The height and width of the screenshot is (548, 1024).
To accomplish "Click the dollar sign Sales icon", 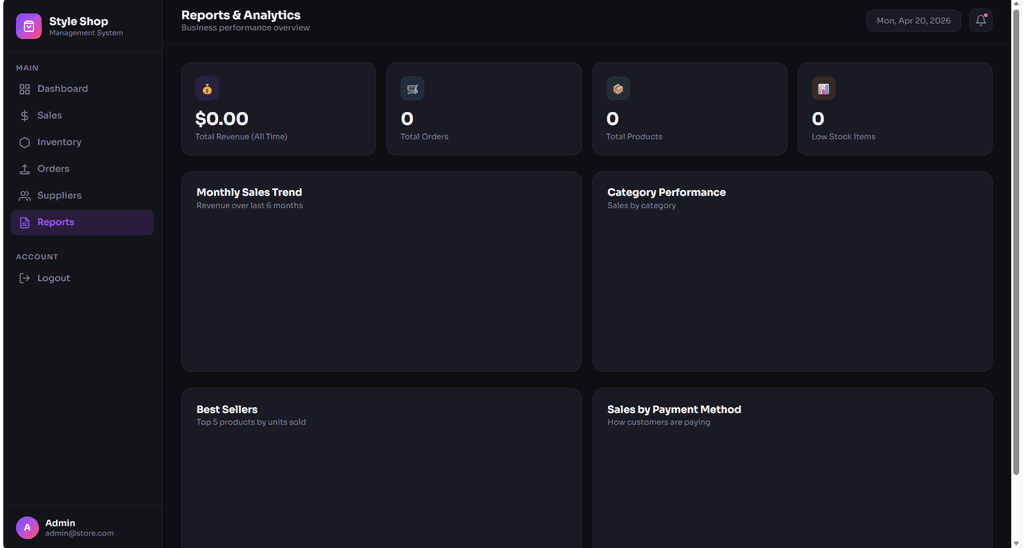I will 25,116.
